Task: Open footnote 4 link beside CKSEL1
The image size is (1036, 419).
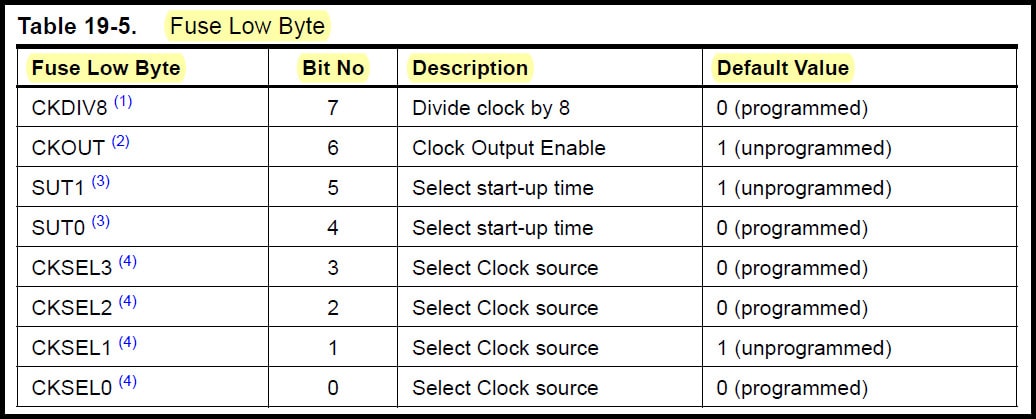Action: pos(128,342)
